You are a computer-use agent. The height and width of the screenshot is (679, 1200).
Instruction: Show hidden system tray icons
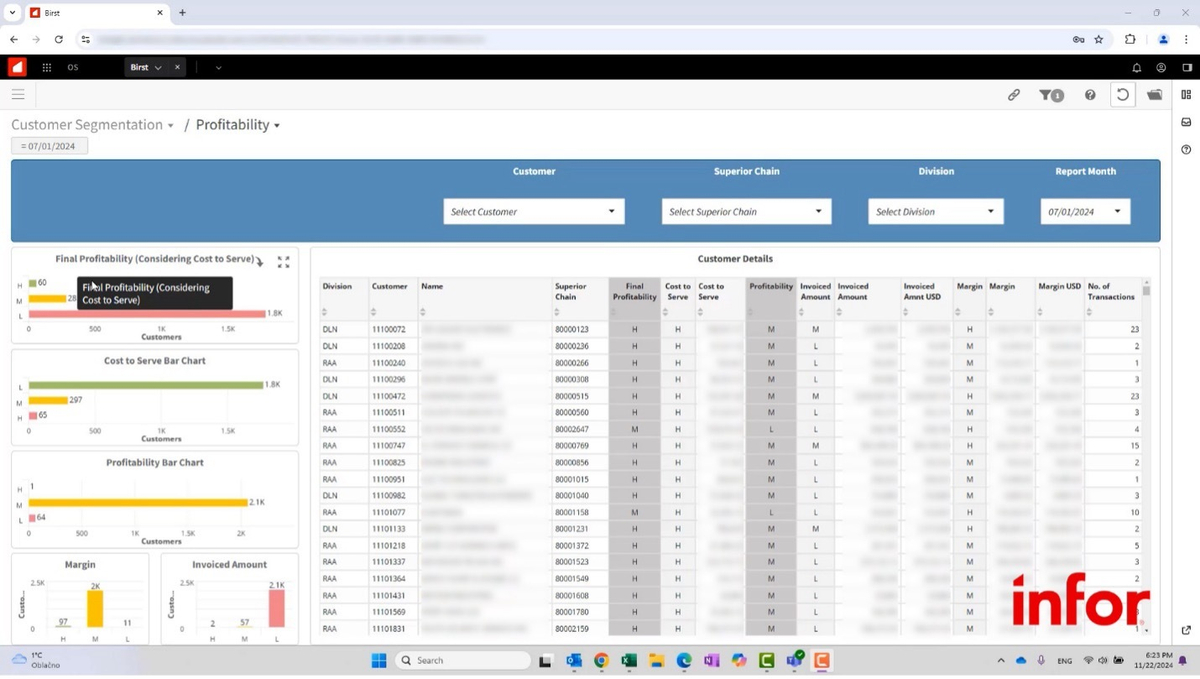tap(1001, 661)
